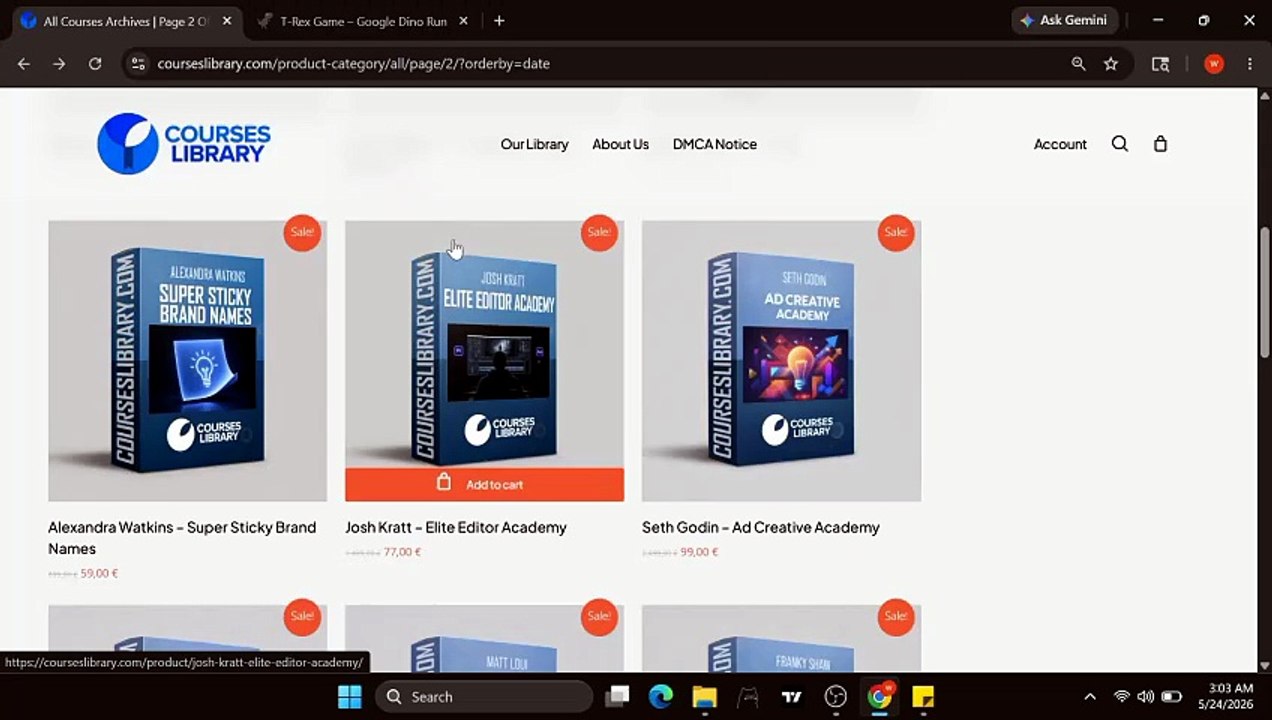Open Alexandra Watkins Super Sticky Brand Names title
This screenshot has width=1272, height=720.
pos(182,538)
